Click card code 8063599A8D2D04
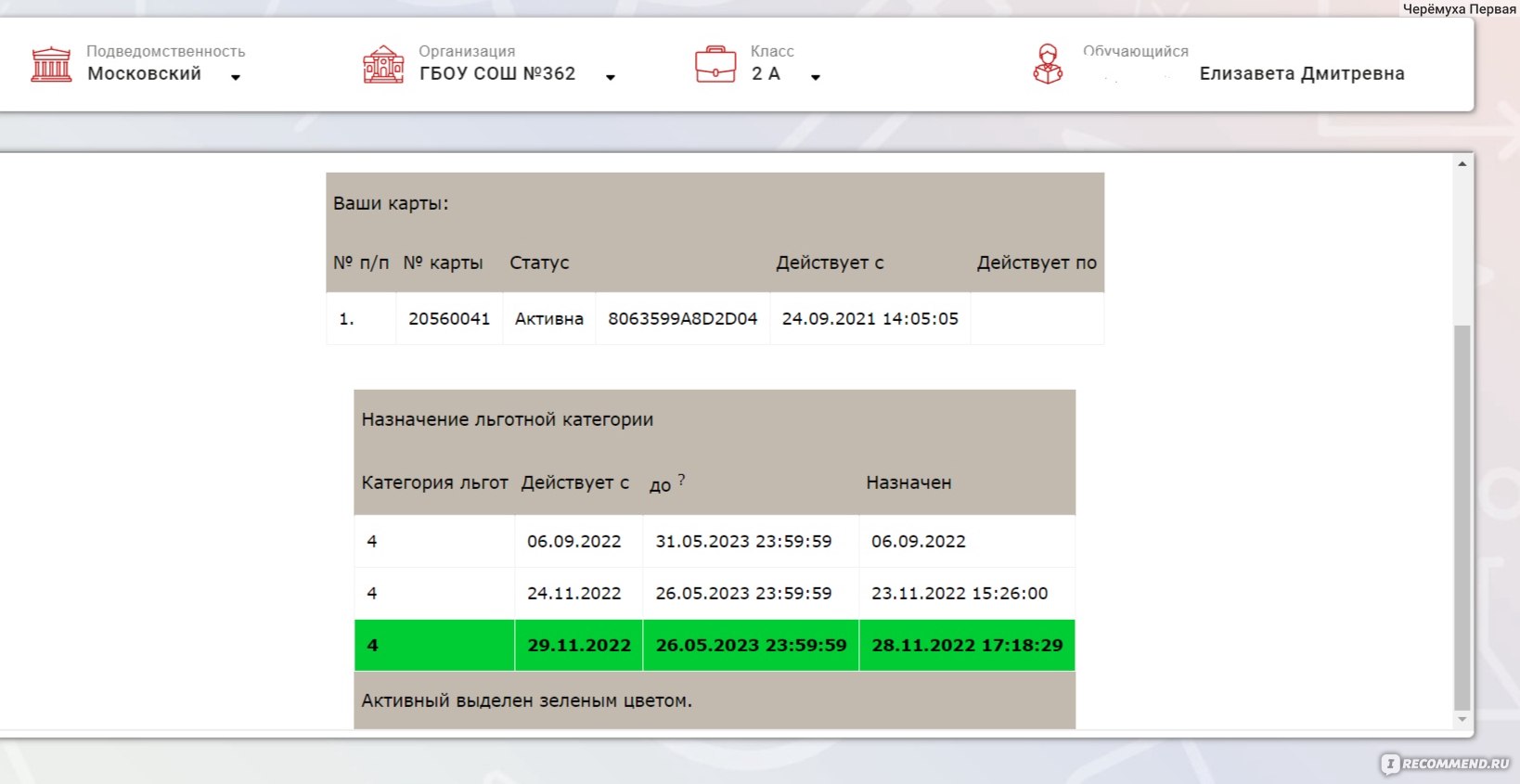 tap(683, 318)
